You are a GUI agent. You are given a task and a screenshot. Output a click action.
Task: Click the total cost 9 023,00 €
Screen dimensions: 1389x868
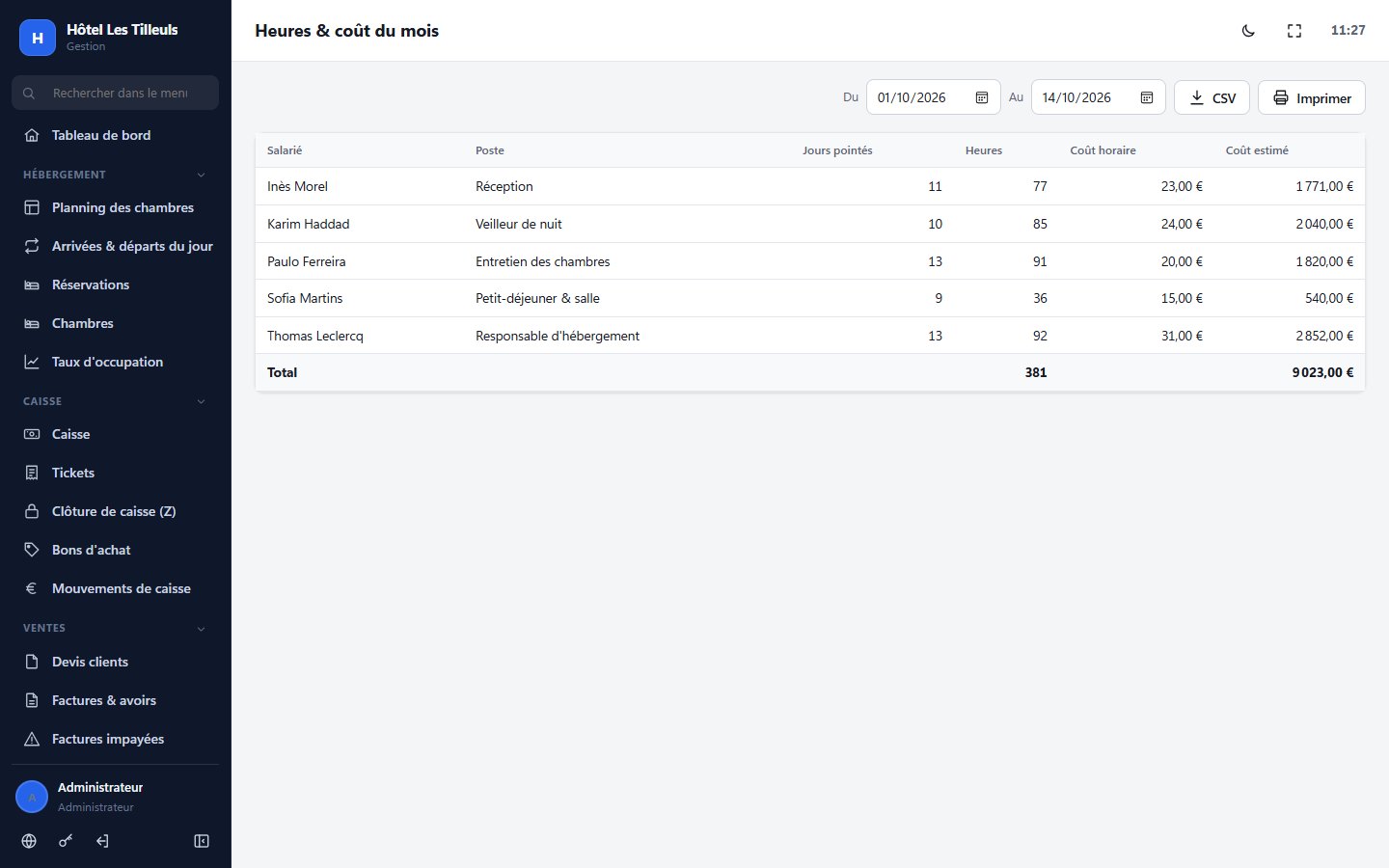point(1322,372)
